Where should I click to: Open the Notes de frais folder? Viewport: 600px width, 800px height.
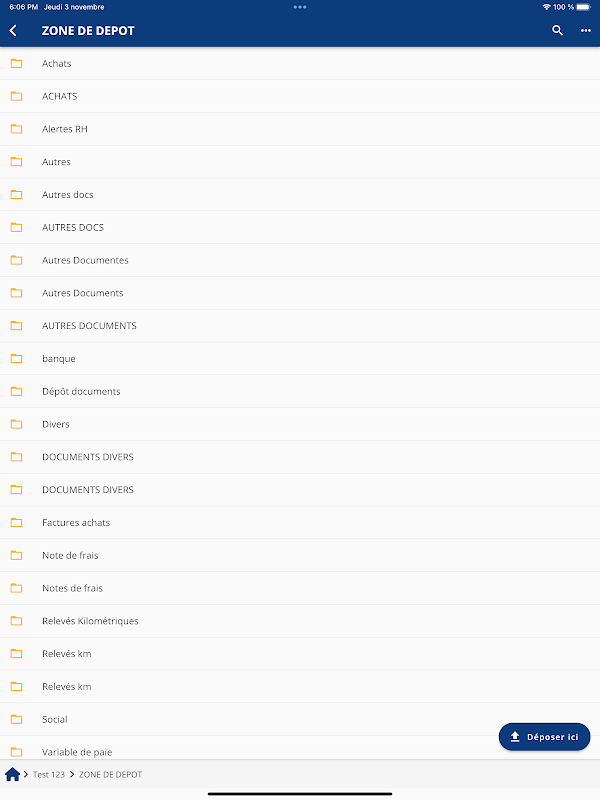[300, 588]
